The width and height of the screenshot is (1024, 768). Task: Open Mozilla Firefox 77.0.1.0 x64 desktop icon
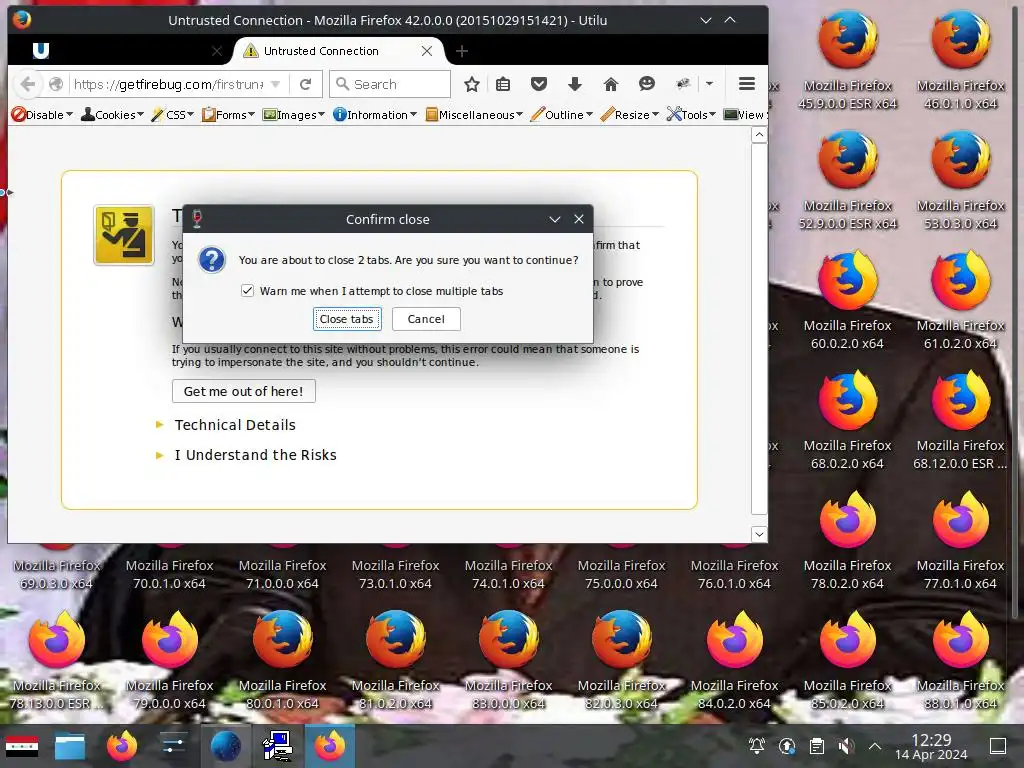(x=961, y=541)
